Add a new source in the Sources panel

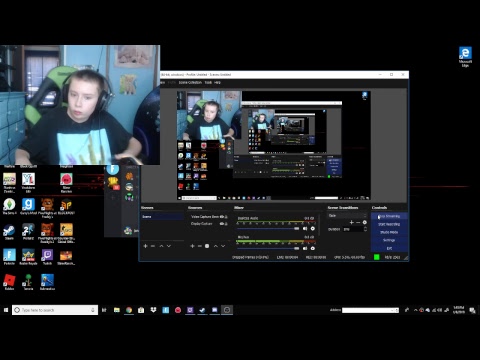pyautogui.click(x=192, y=246)
